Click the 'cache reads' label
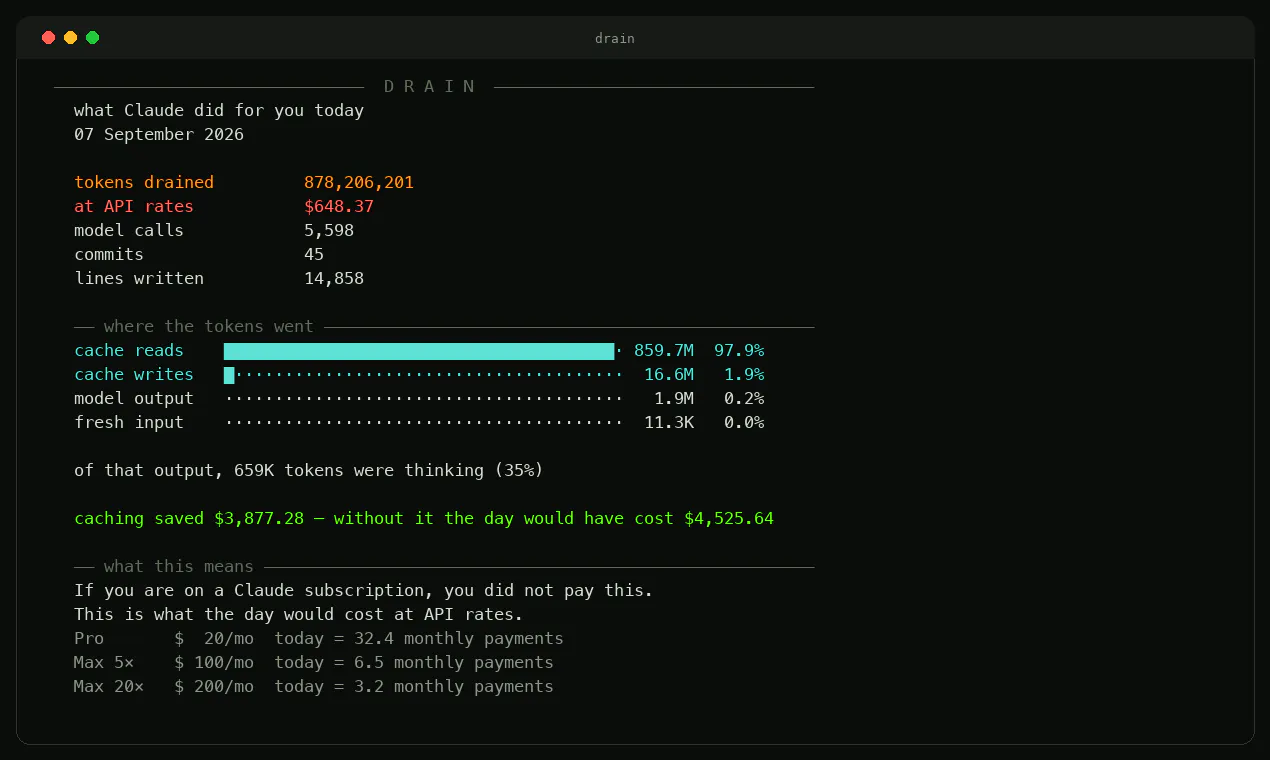This screenshot has width=1270, height=760. pos(129,350)
